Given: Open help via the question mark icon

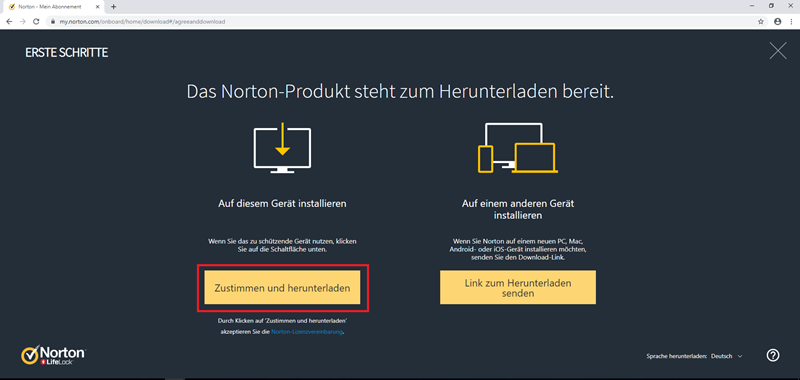Looking at the screenshot, I should click(772, 356).
